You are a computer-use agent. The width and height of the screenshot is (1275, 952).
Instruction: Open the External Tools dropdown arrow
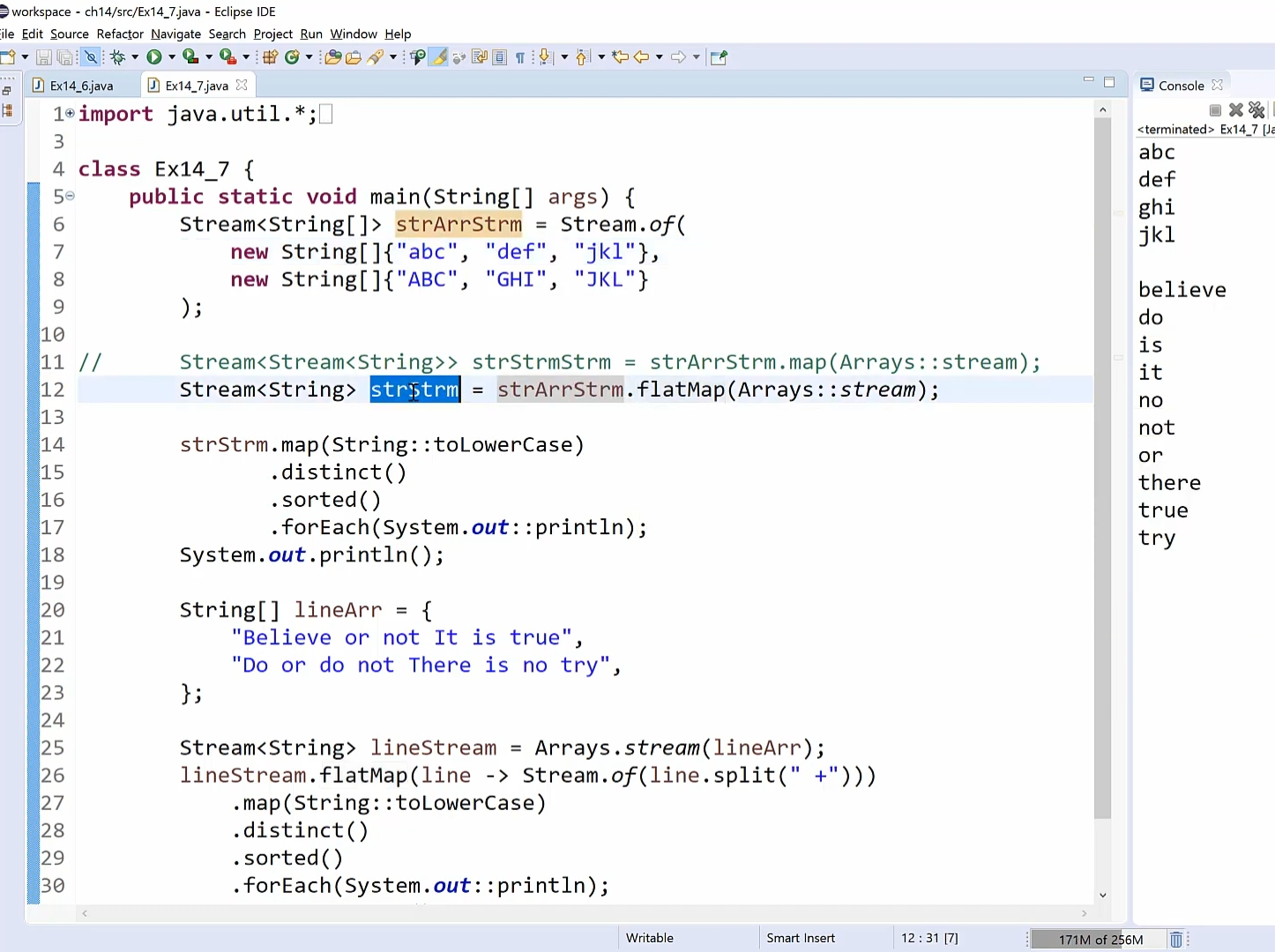click(x=246, y=57)
